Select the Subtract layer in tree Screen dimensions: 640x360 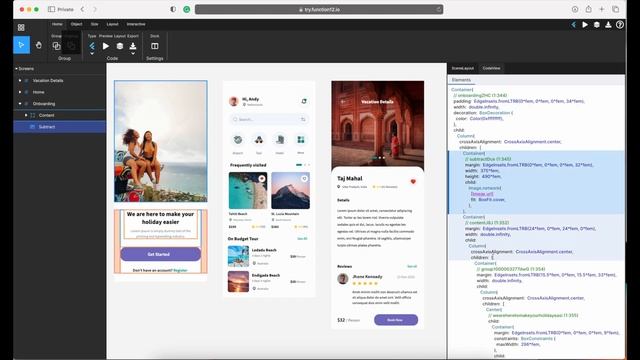point(47,127)
